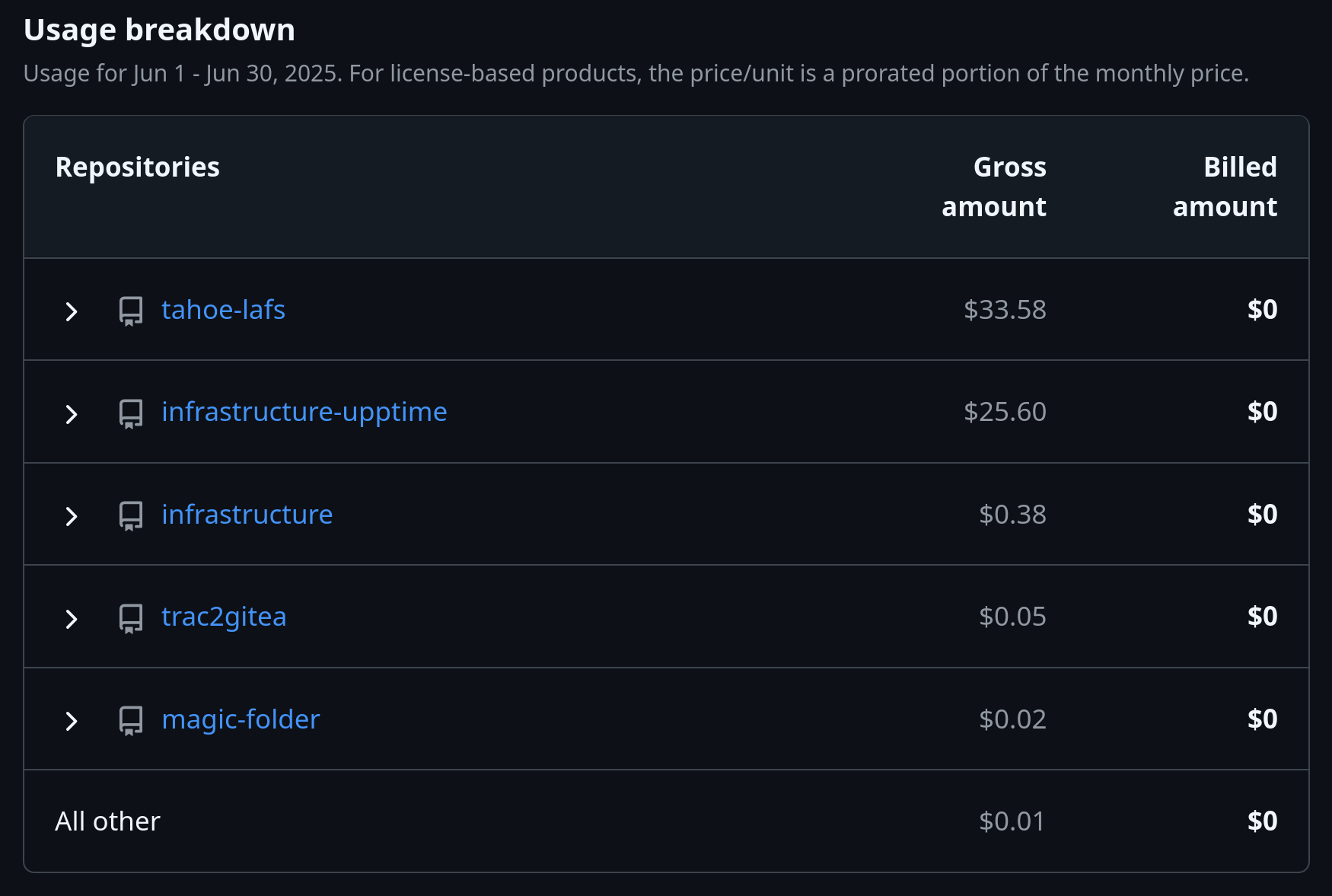Click the $33.58 gross amount for tahoe-lafs
1332x896 pixels.
[x=1005, y=310]
